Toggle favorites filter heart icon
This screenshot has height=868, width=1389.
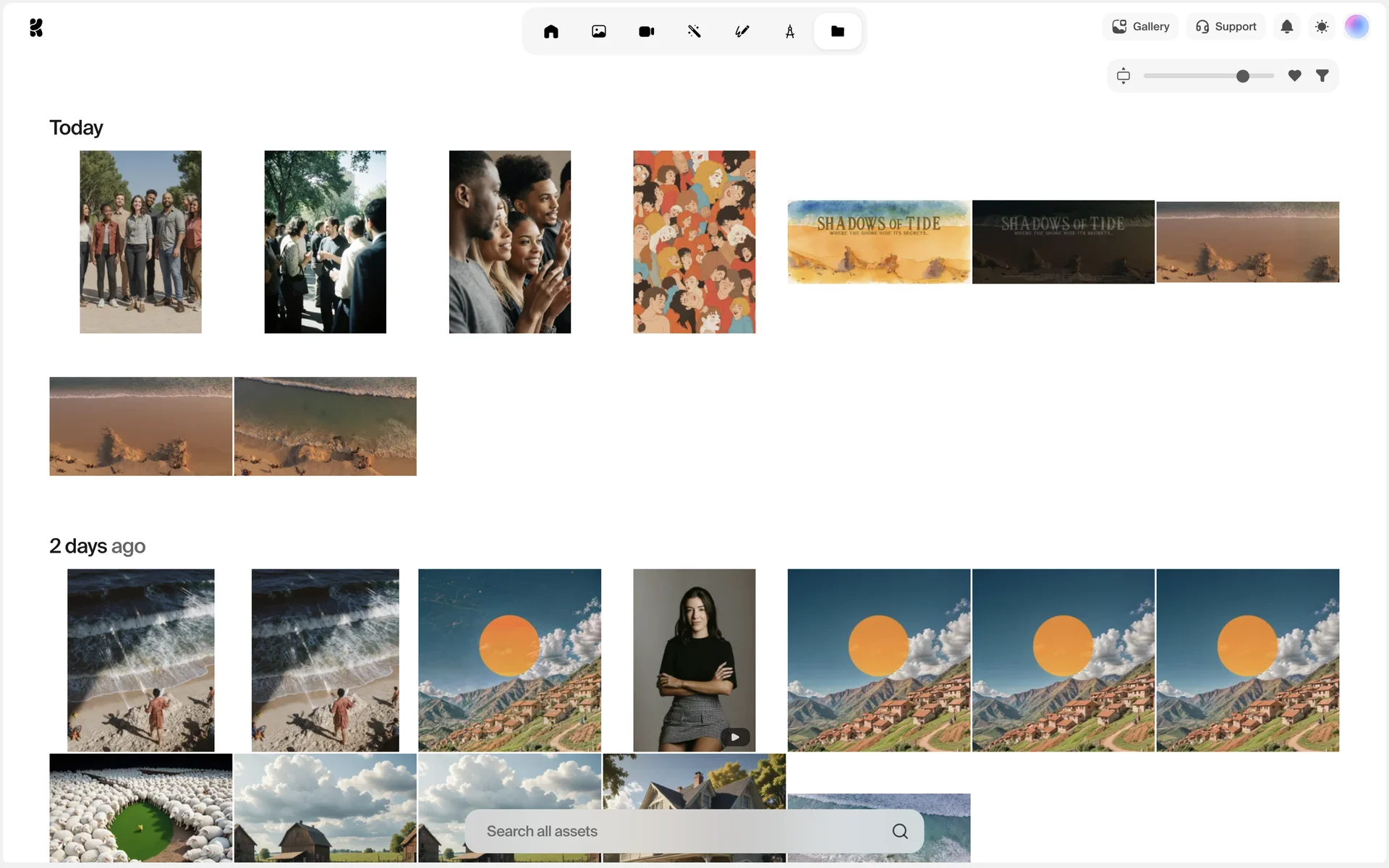click(x=1294, y=75)
